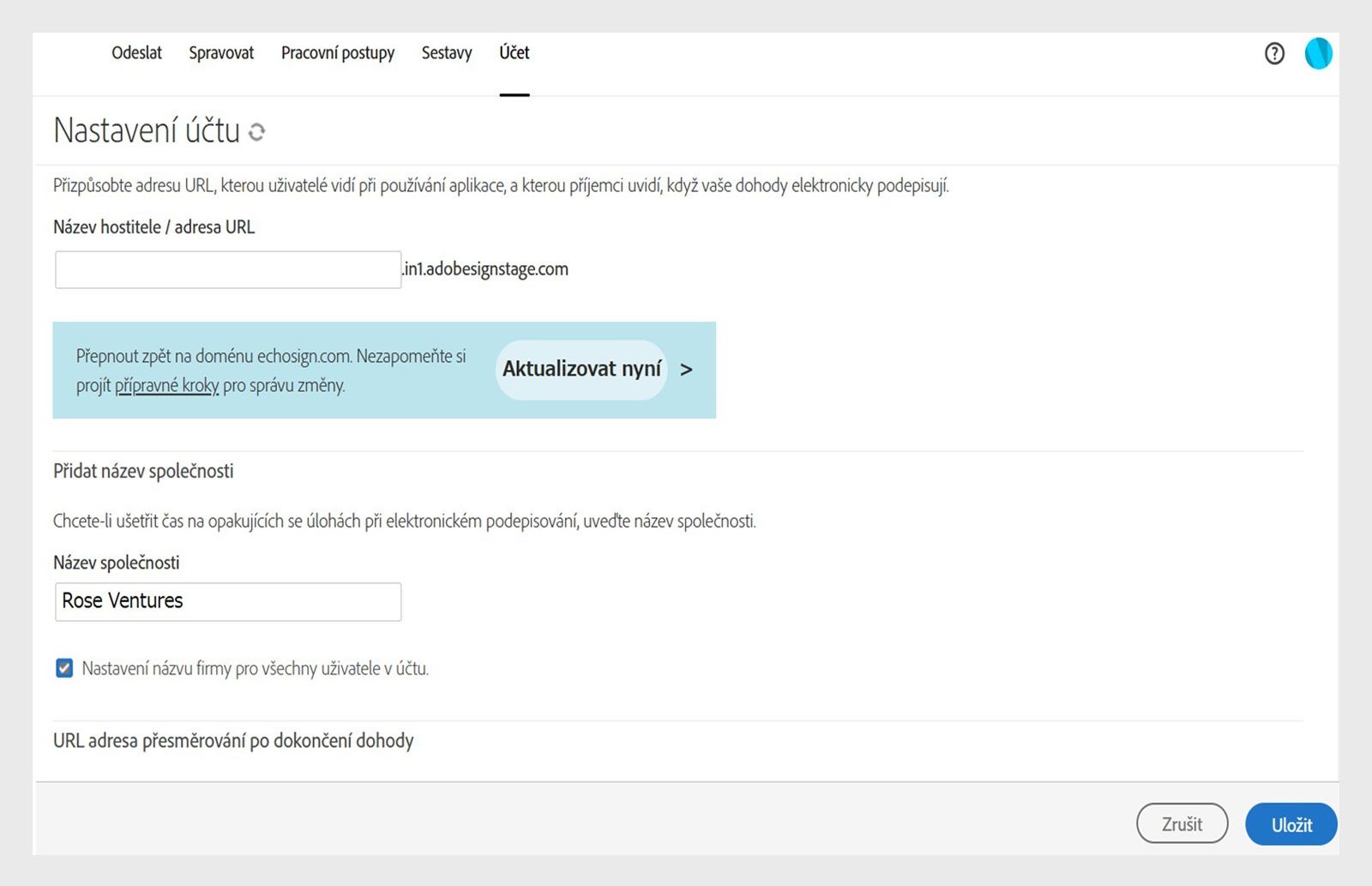The height and width of the screenshot is (886, 1372).
Task: Follow the přípravné kroky link
Action: (x=166, y=386)
